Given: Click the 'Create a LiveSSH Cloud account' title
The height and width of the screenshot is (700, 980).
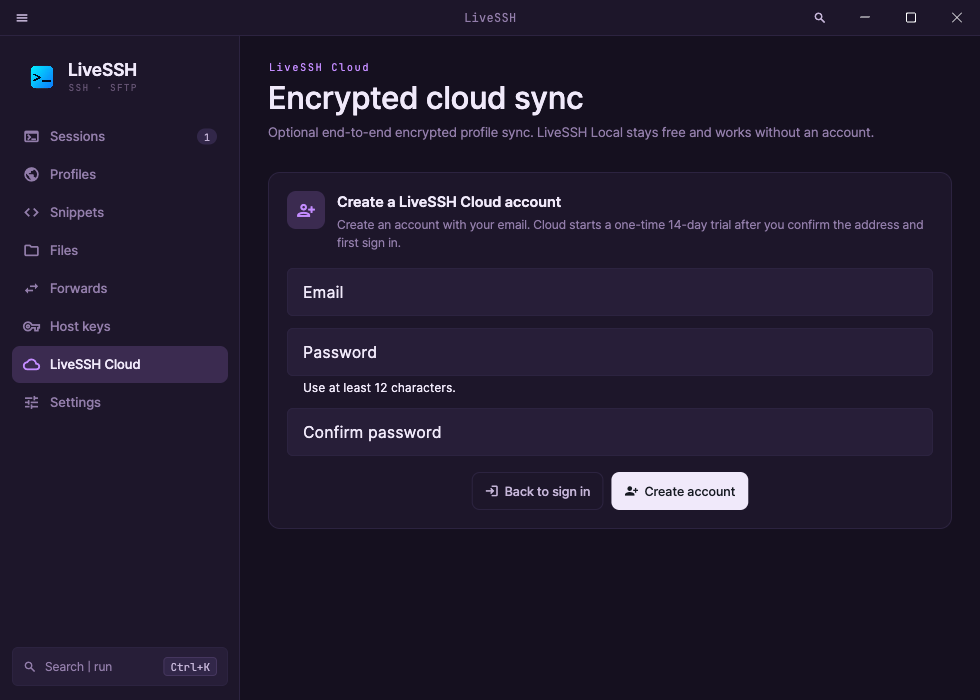Looking at the screenshot, I should click(x=449, y=202).
